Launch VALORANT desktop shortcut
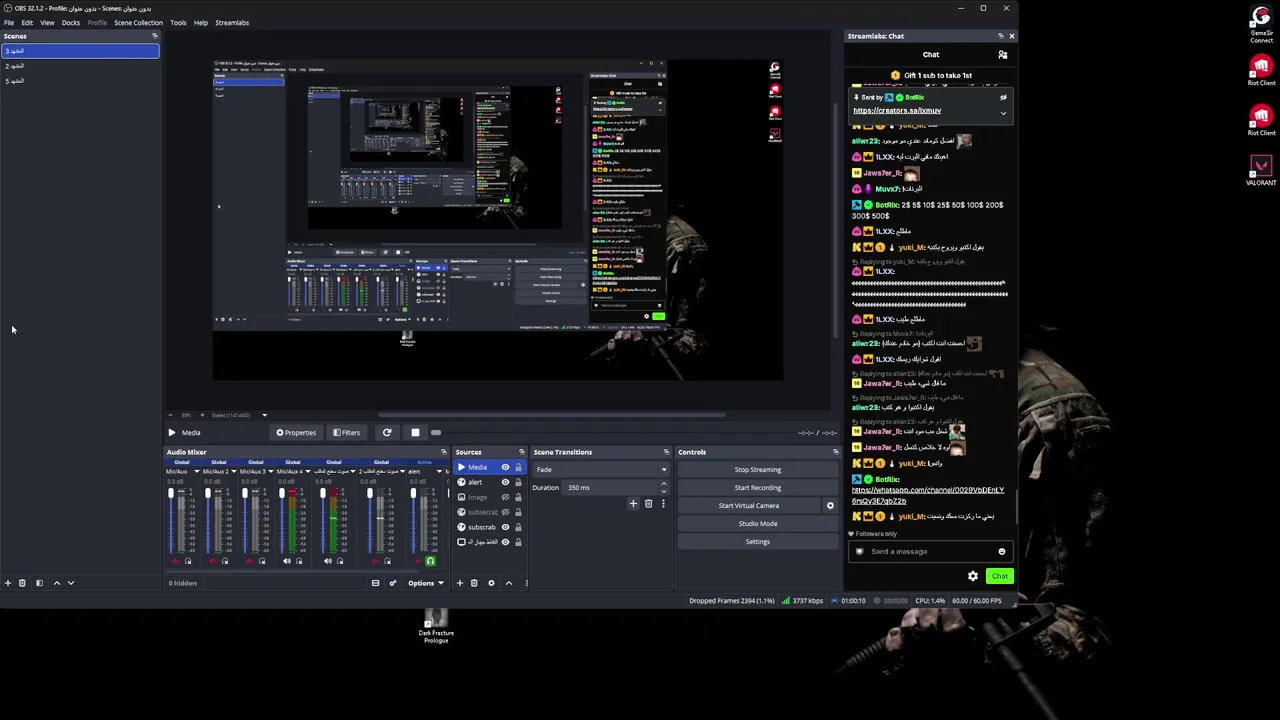This screenshot has height=720, width=1280. (1261, 171)
